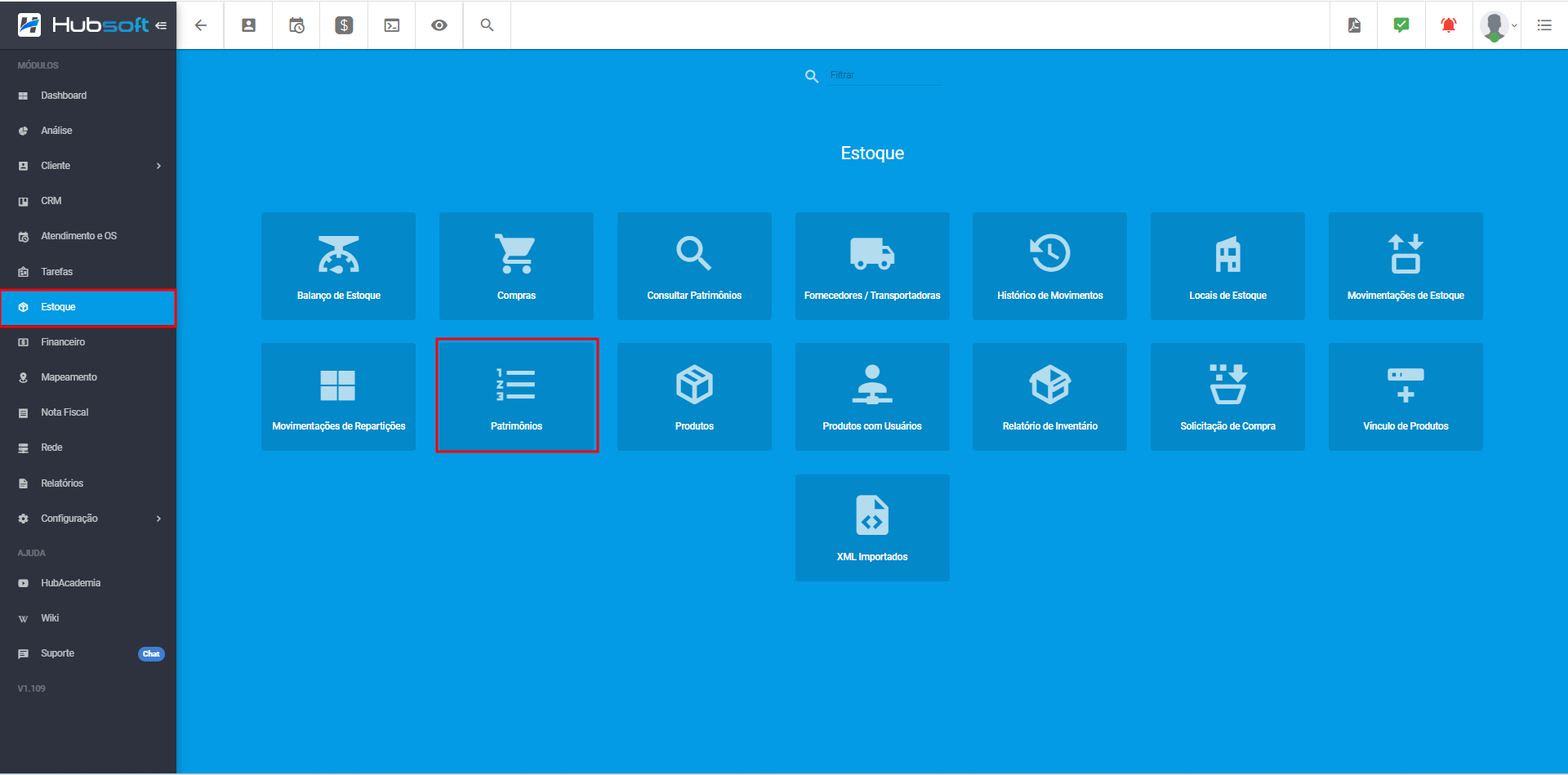The height and width of the screenshot is (775, 1568).
Task: Open the list menu icon at far right
Action: pos(1544,25)
